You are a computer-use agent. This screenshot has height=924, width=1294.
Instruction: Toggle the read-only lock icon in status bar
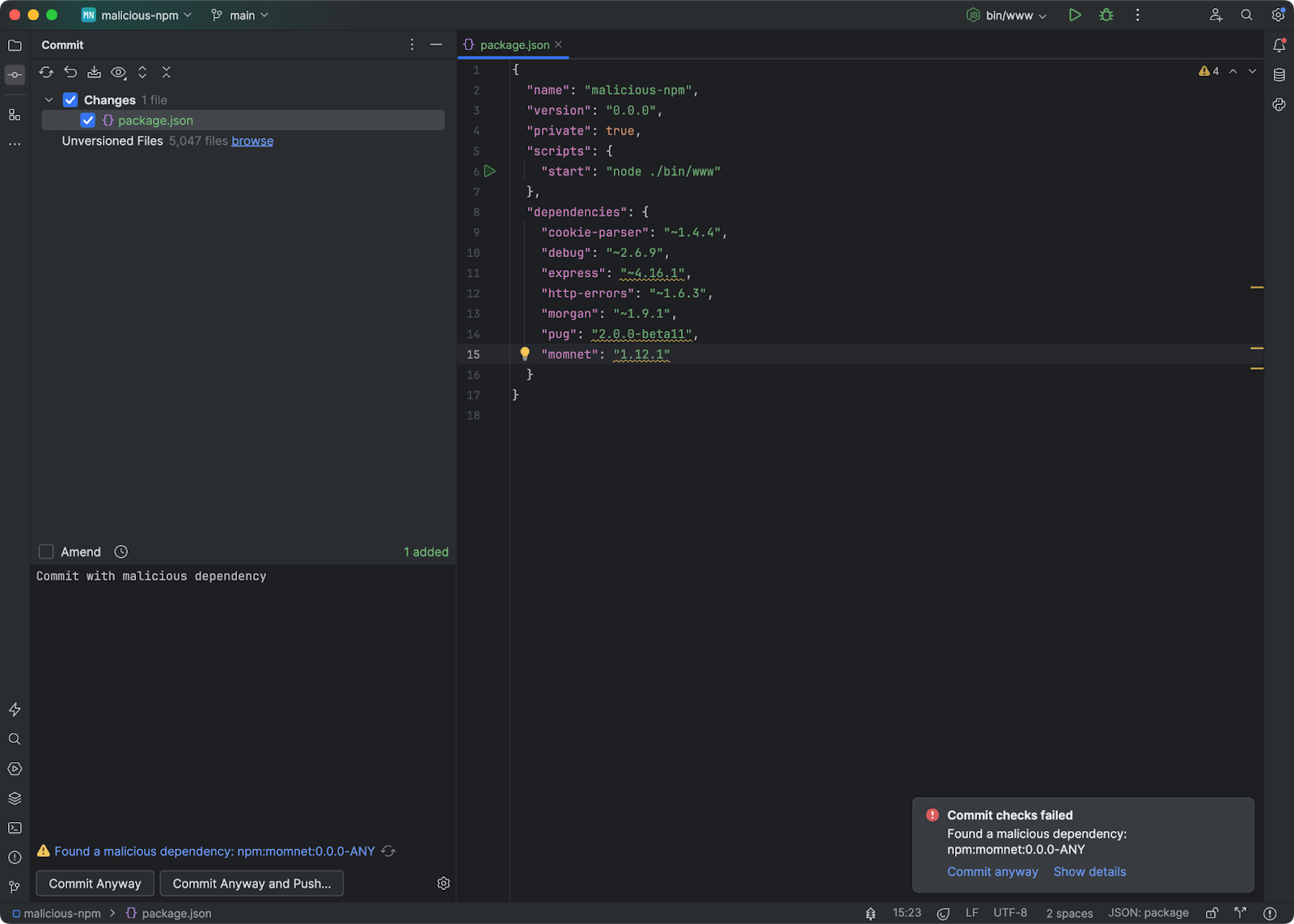click(1212, 913)
